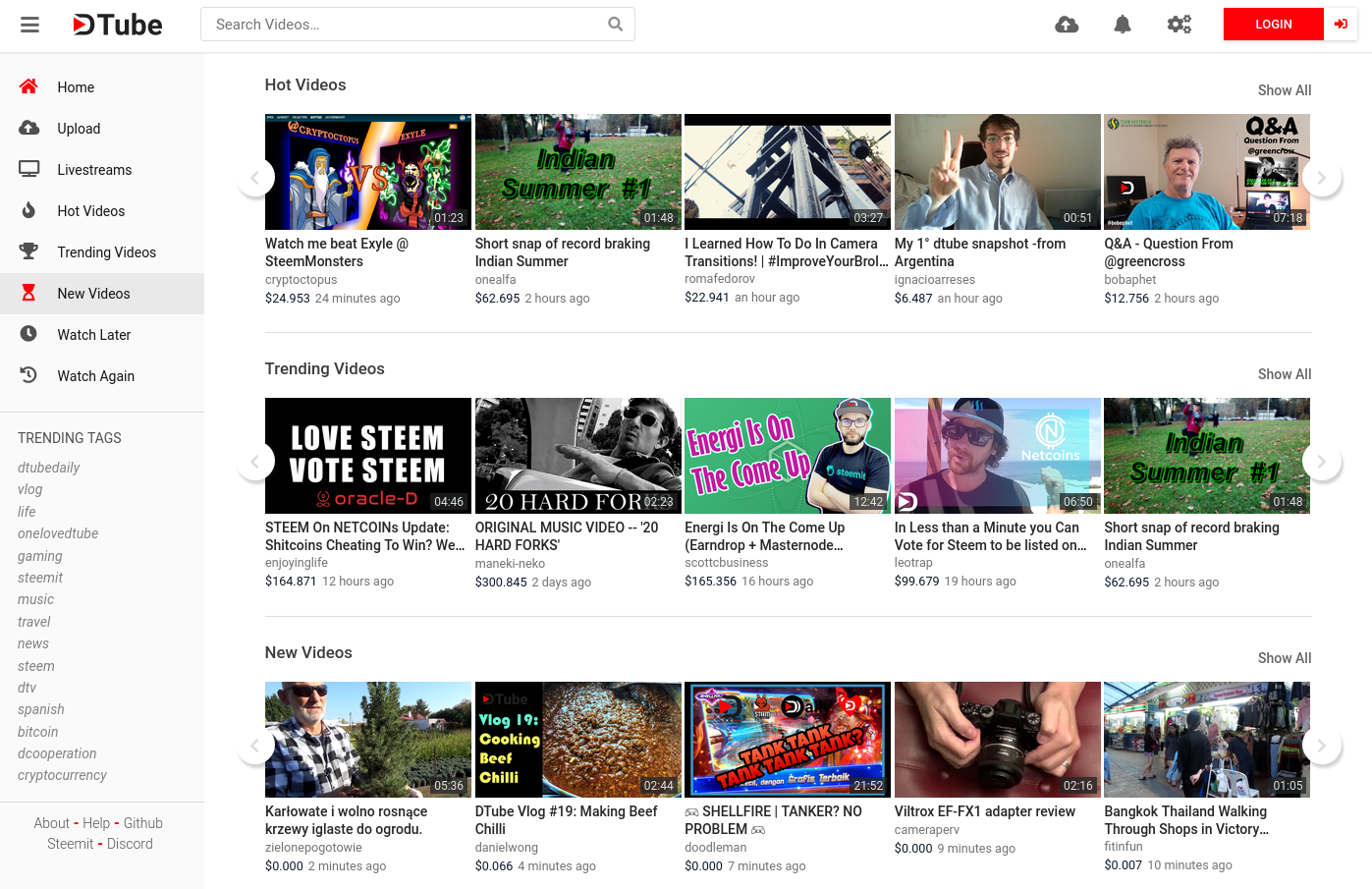Click the DTube logo

(x=118, y=25)
